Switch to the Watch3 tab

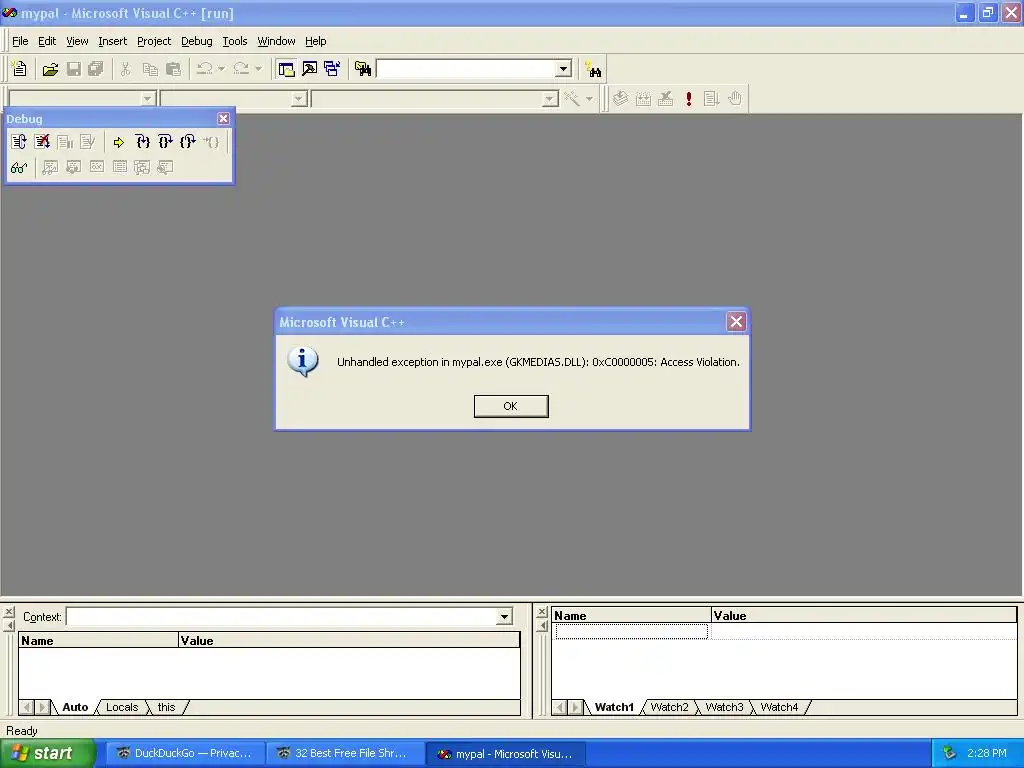[x=724, y=707]
